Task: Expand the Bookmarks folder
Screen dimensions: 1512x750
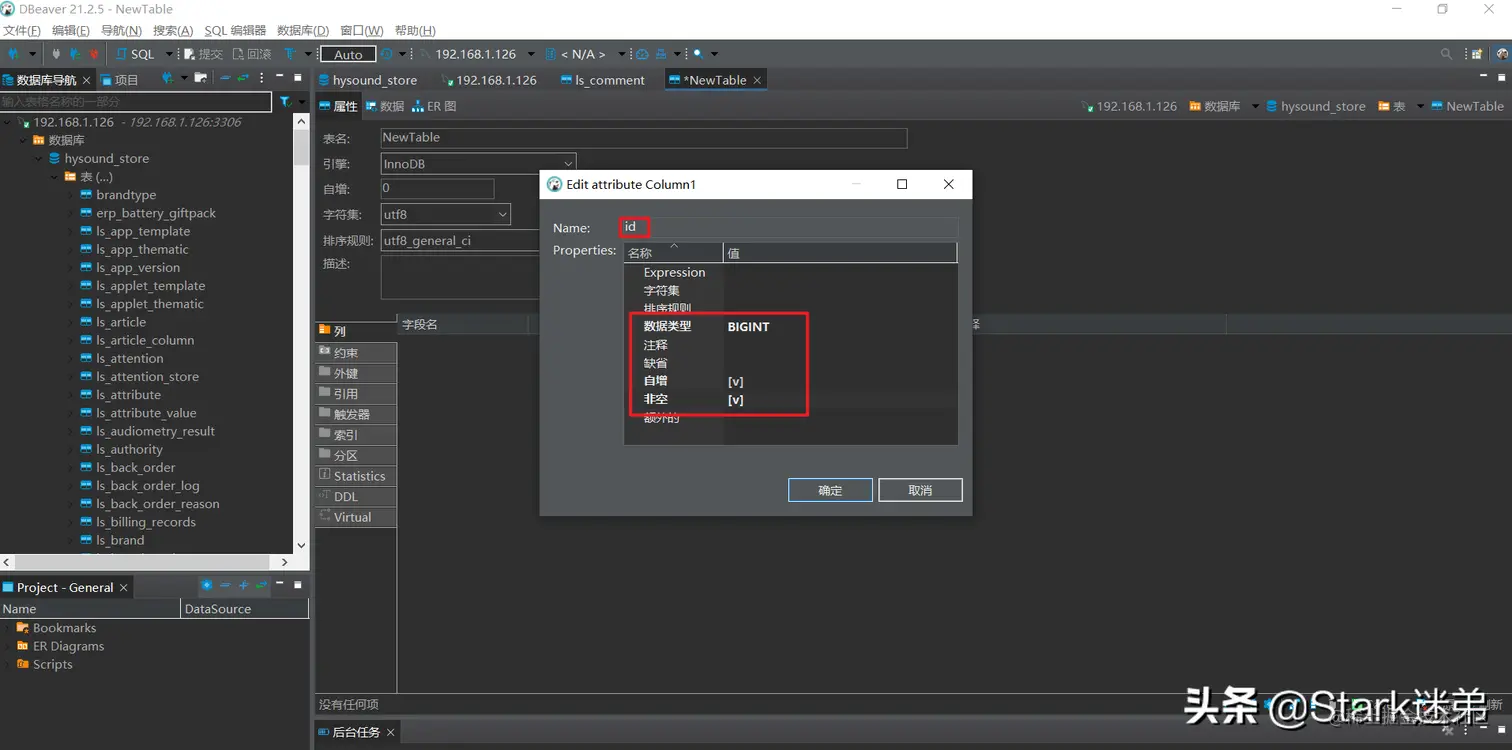Action: pos(9,628)
